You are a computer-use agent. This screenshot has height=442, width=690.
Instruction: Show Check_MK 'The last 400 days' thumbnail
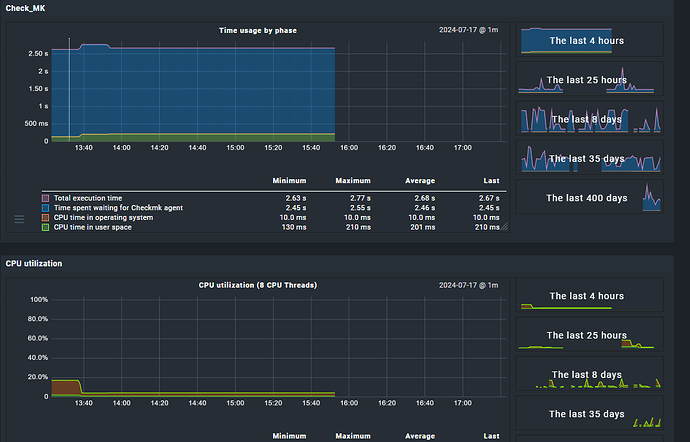585,198
